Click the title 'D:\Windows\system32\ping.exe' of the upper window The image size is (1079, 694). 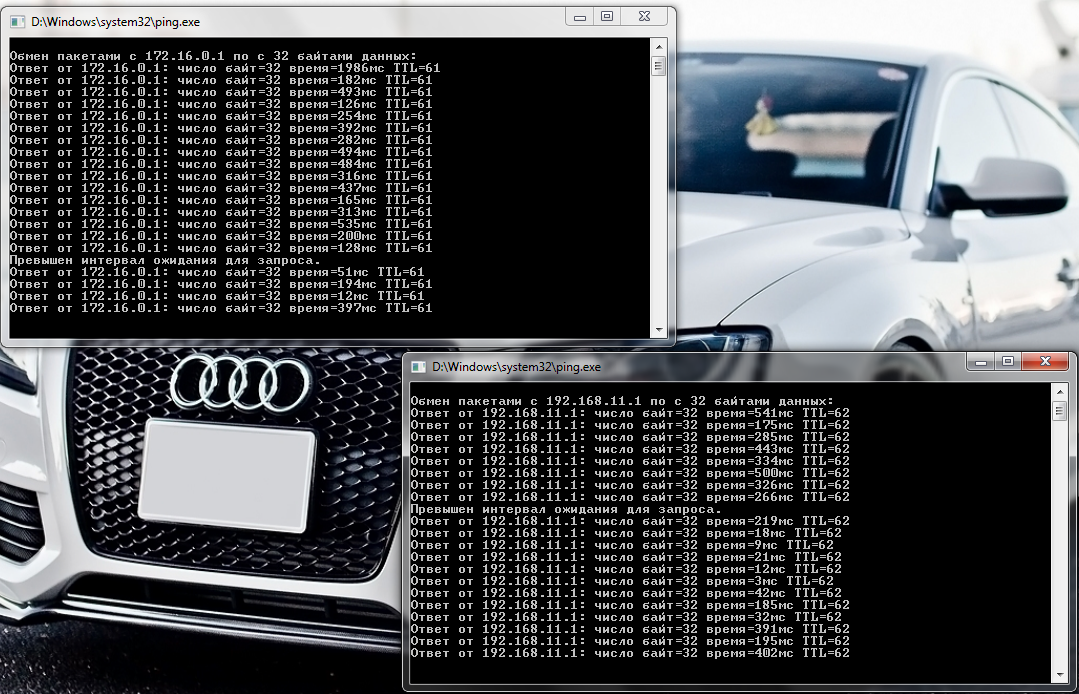[x=115, y=22]
